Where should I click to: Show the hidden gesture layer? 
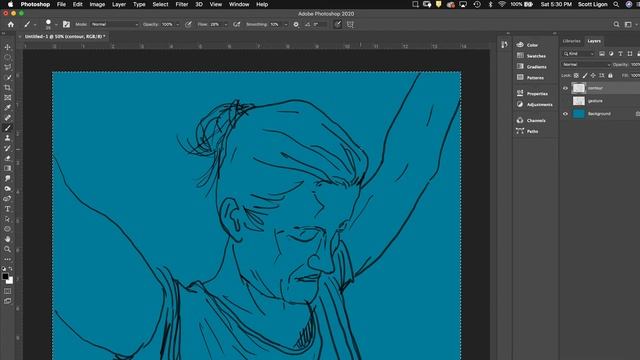565,101
